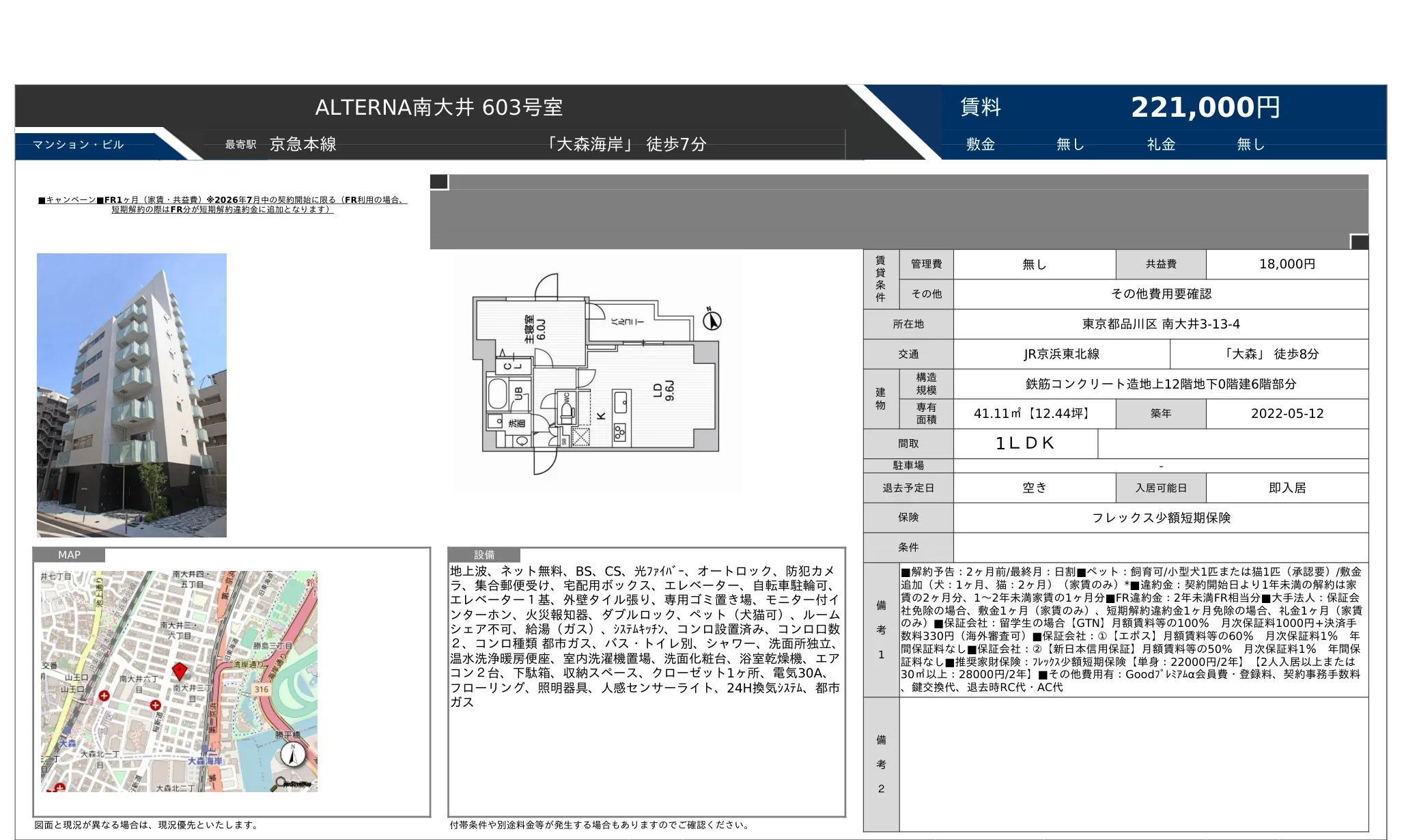Select the 即入居 move-in value
1404x840 pixels.
[x=1287, y=488]
